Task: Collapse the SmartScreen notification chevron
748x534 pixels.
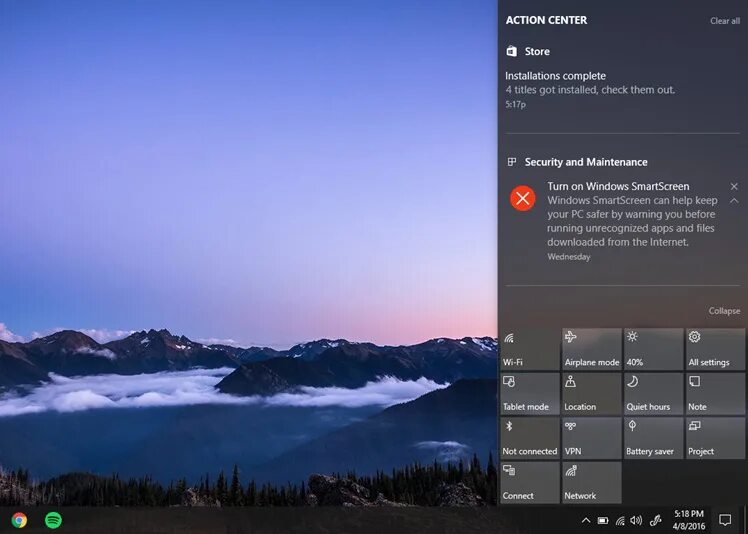Action: click(x=734, y=200)
